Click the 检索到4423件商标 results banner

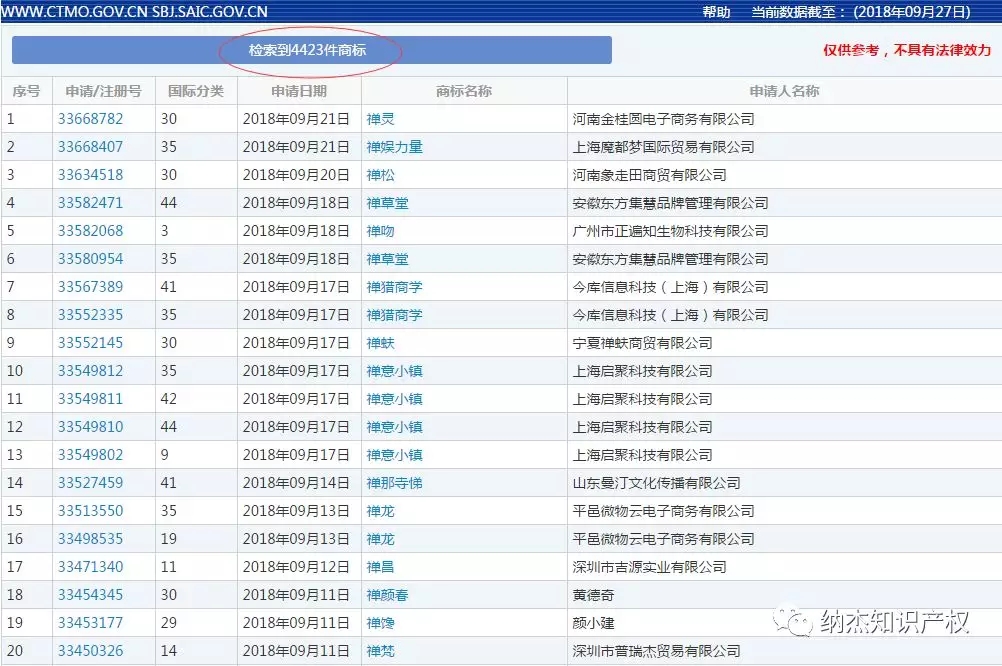coord(309,48)
